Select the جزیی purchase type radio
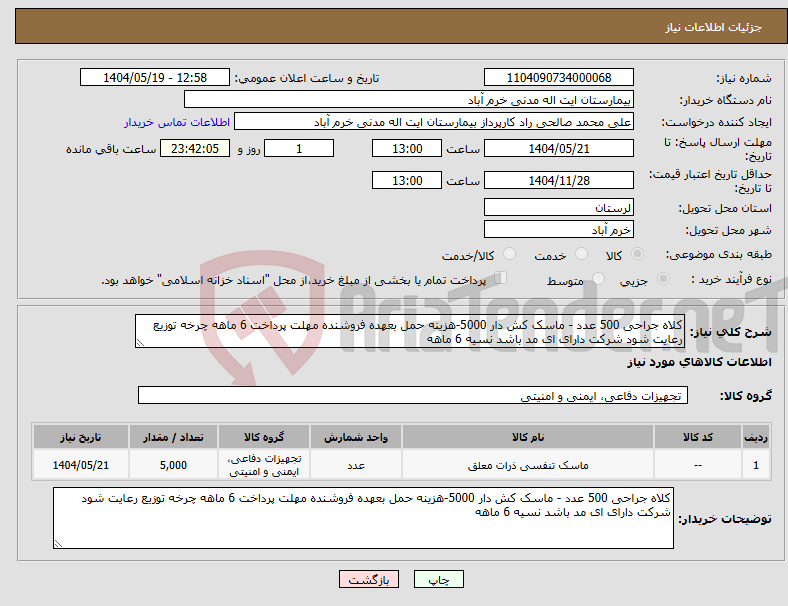The width and height of the screenshot is (788, 606). [663, 278]
